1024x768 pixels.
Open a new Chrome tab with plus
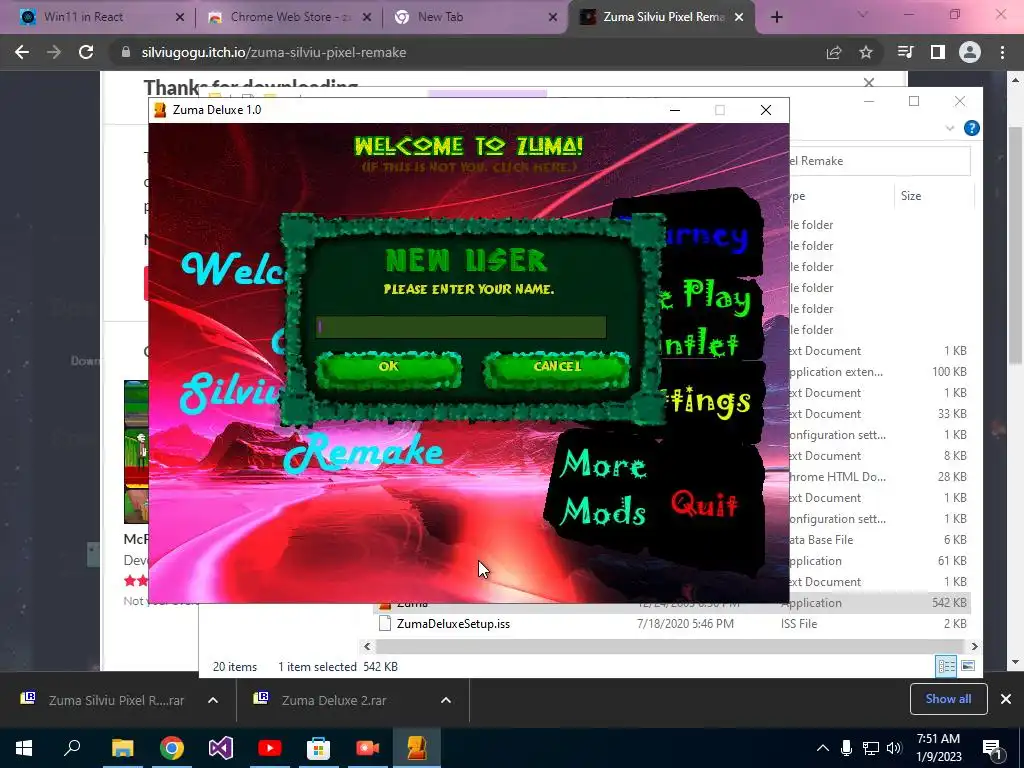(776, 17)
